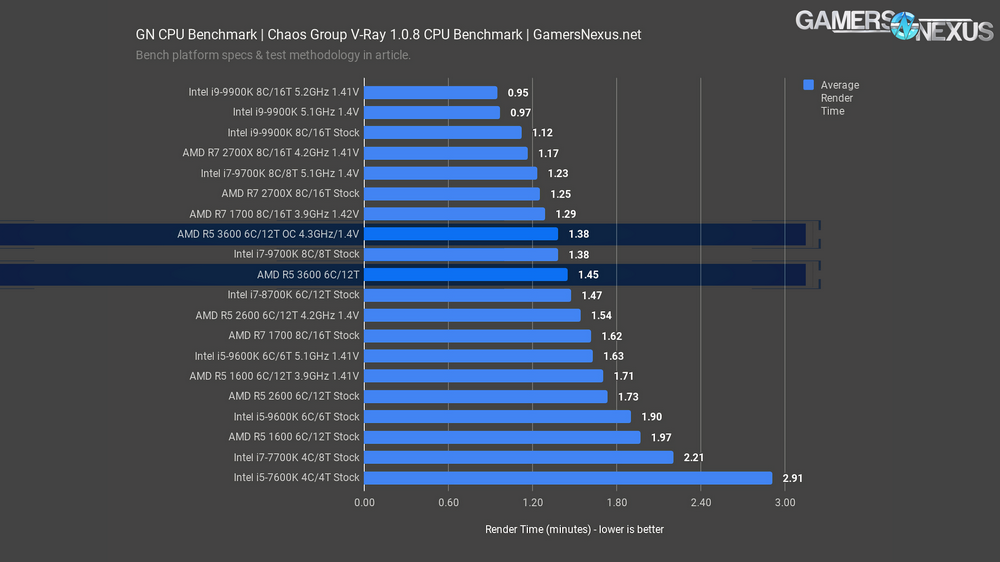The width and height of the screenshot is (1000, 562).
Task: Click the AMD R7 2700X 8C/16T Stock label
Action: tap(290, 193)
